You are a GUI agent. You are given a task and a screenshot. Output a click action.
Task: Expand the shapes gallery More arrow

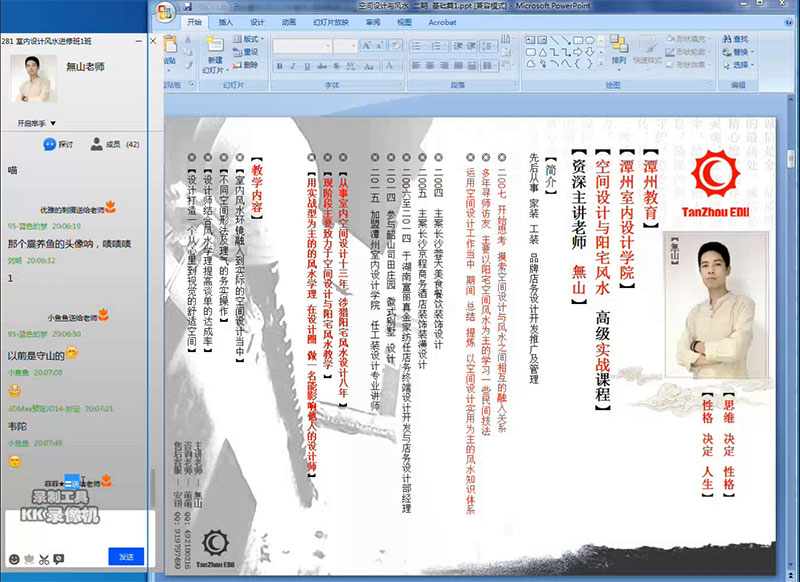601,64
